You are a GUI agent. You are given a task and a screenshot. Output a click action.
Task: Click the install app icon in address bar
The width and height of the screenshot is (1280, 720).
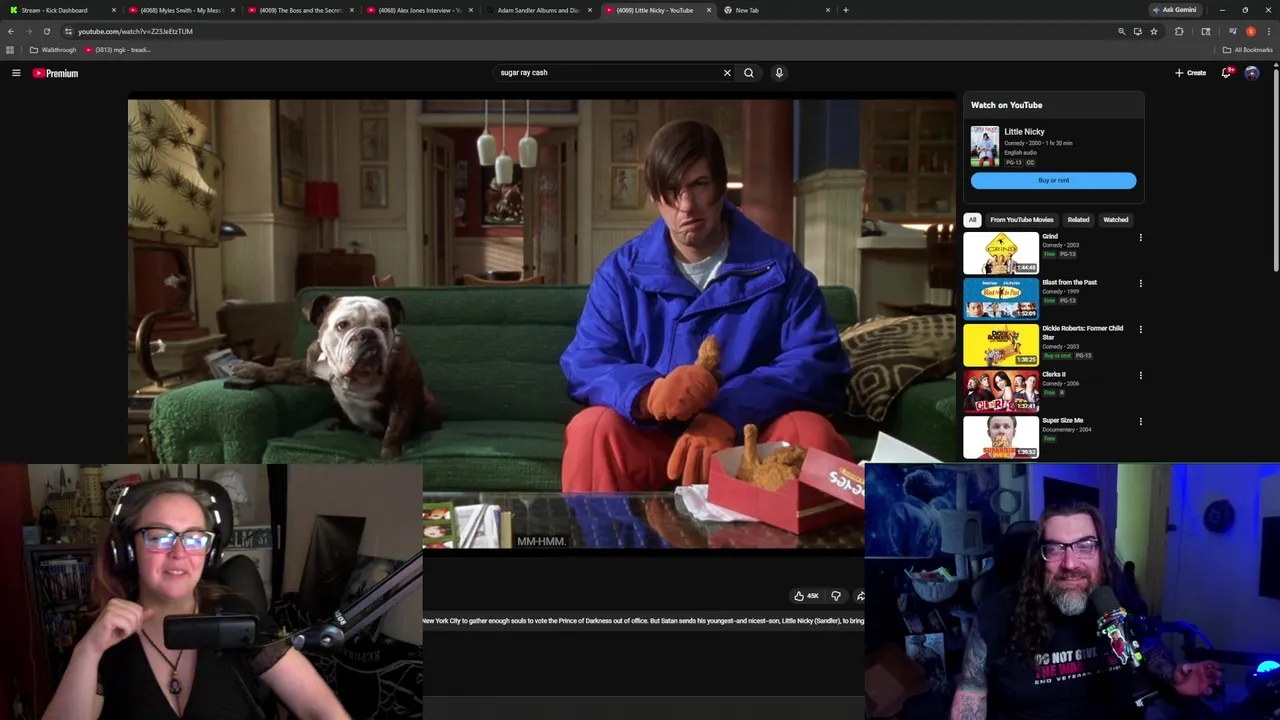pos(1137,31)
